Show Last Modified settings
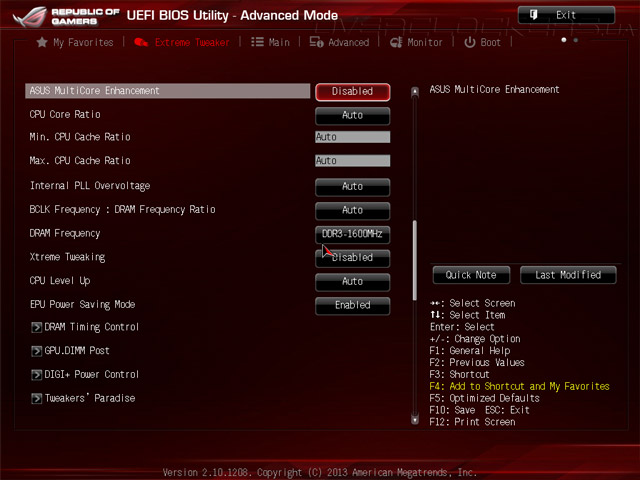This screenshot has height=480, width=640. (568, 275)
